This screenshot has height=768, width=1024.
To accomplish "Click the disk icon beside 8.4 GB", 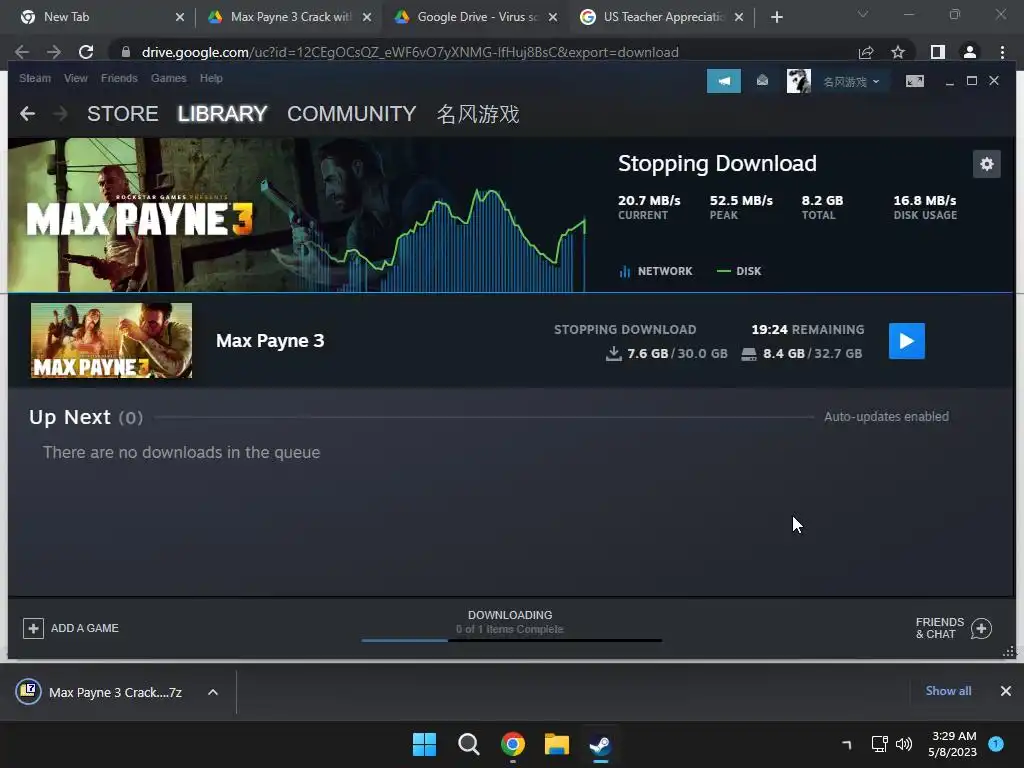I will coord(748,354).
